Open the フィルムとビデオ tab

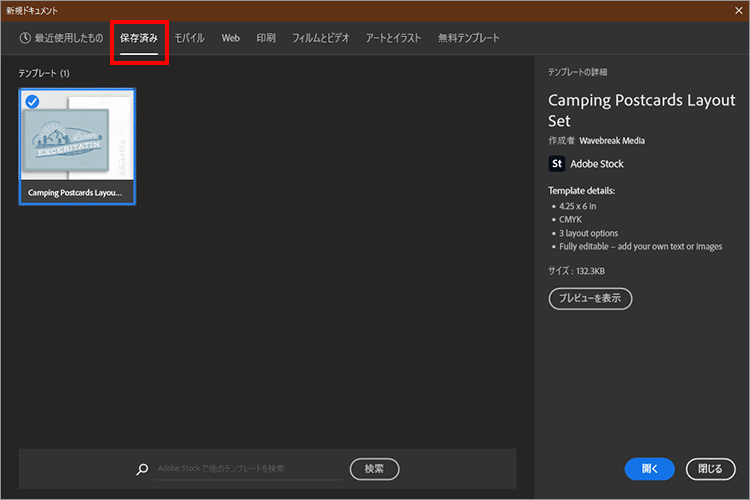coord(320,38)
